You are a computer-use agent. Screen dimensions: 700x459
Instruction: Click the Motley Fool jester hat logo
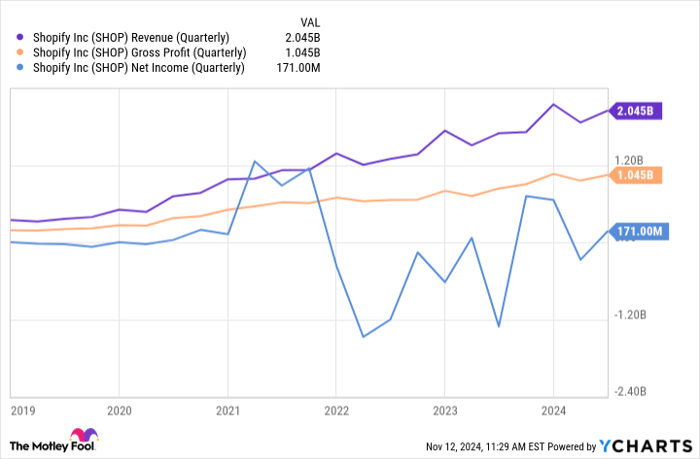84,436
